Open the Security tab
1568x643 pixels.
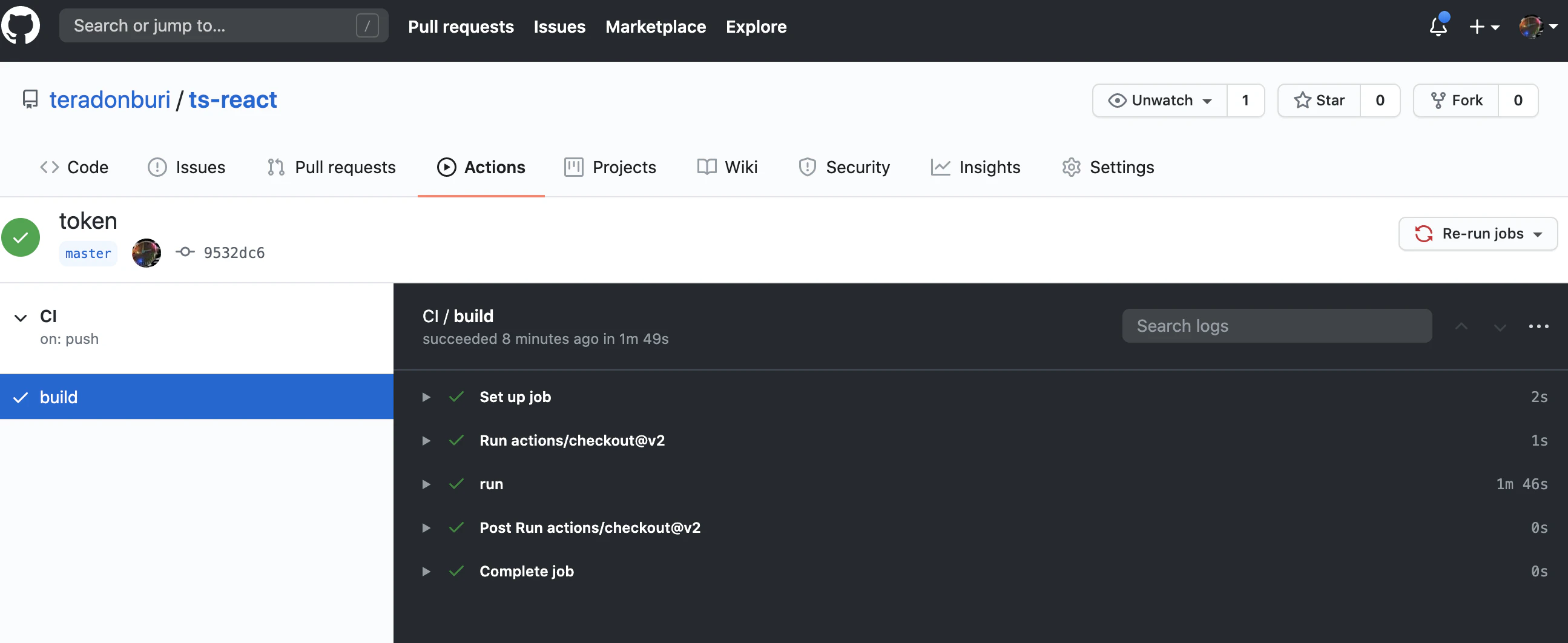pos(844,168)
